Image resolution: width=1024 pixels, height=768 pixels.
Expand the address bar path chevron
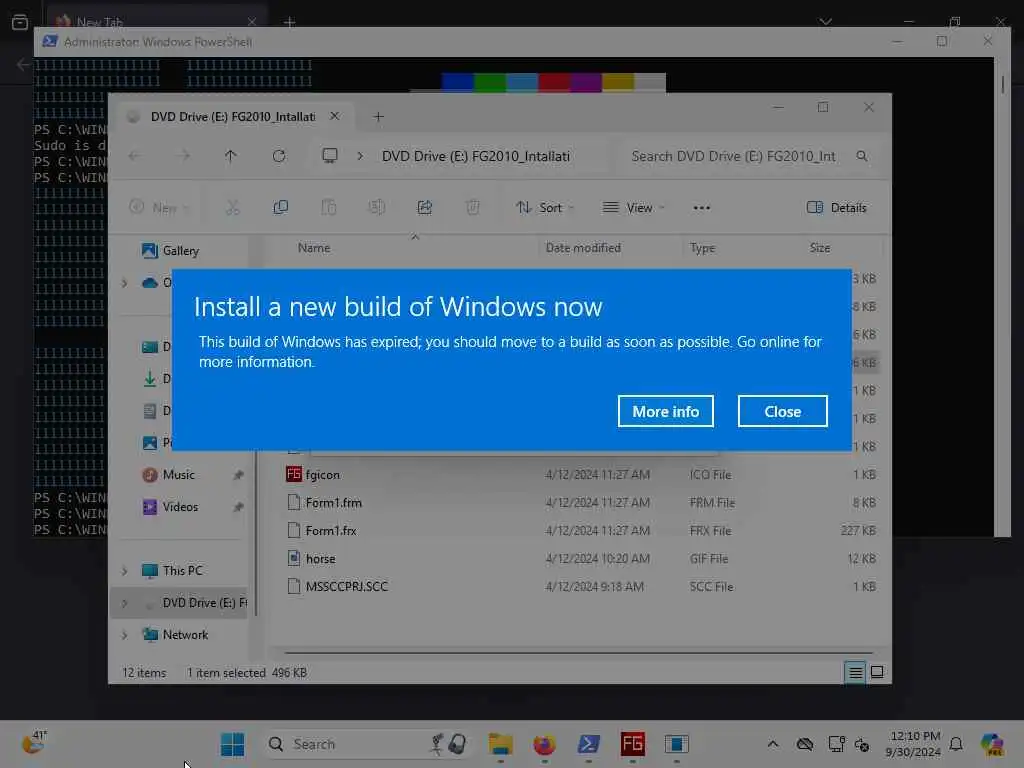tap(360, 156)
